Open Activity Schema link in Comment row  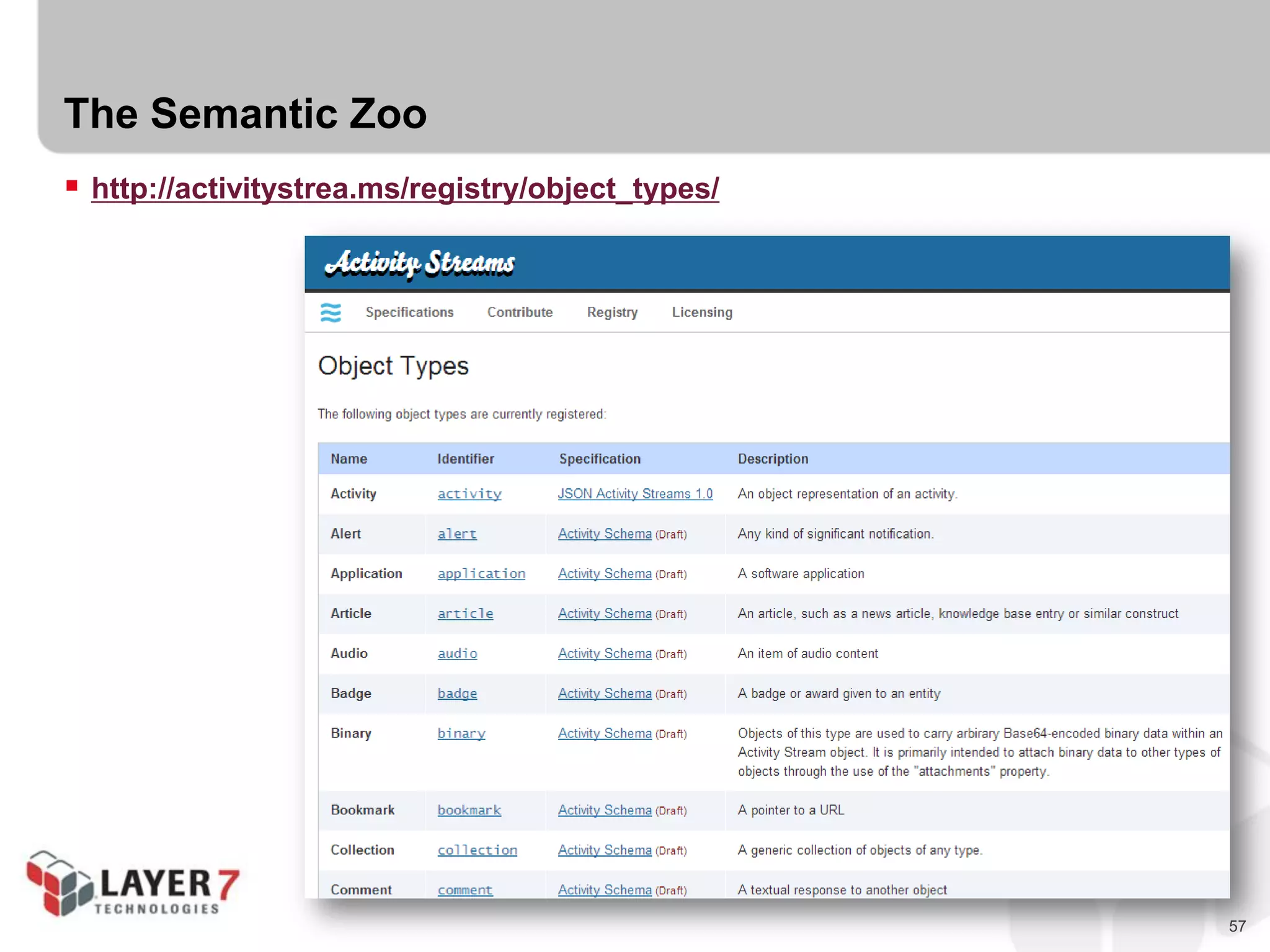tap(605, 890)
